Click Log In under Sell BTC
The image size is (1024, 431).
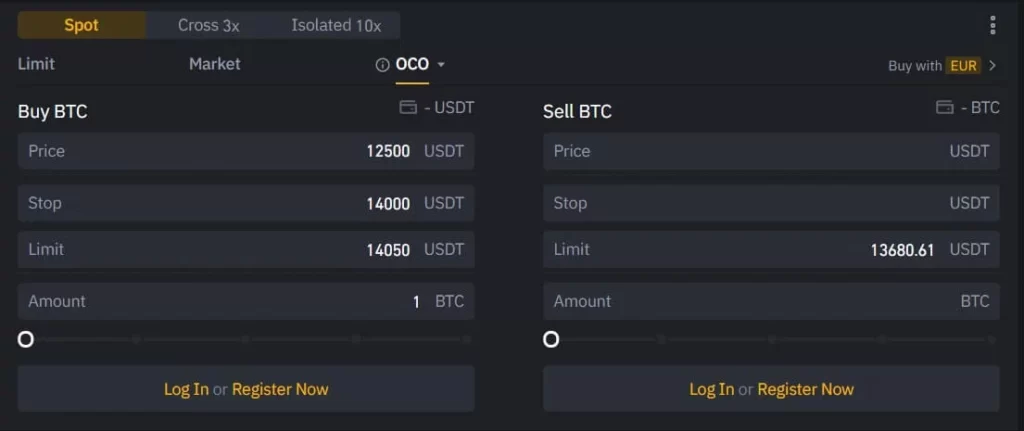coord(711,389)
